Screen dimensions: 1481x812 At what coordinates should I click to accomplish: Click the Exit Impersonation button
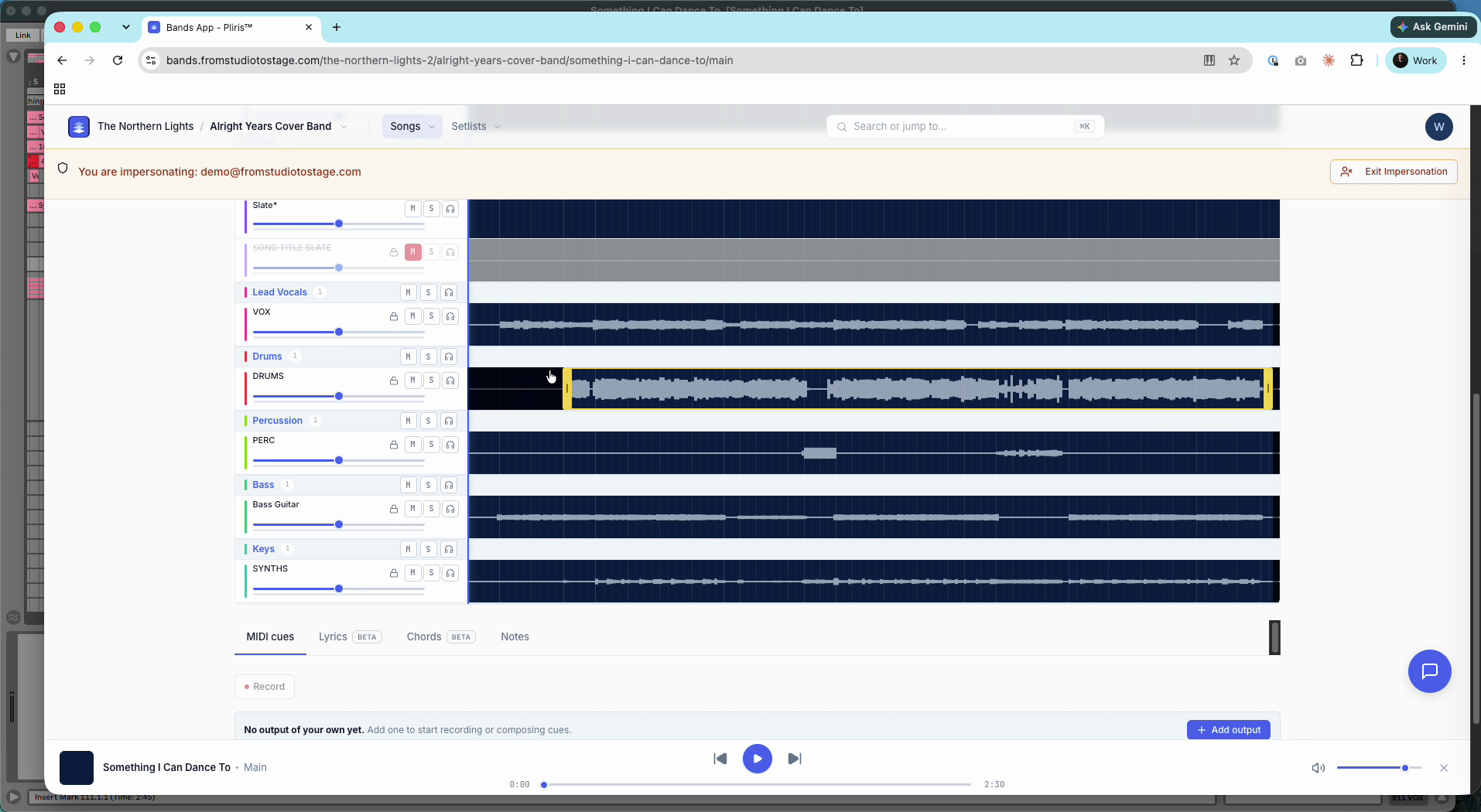click(1394, 172)
